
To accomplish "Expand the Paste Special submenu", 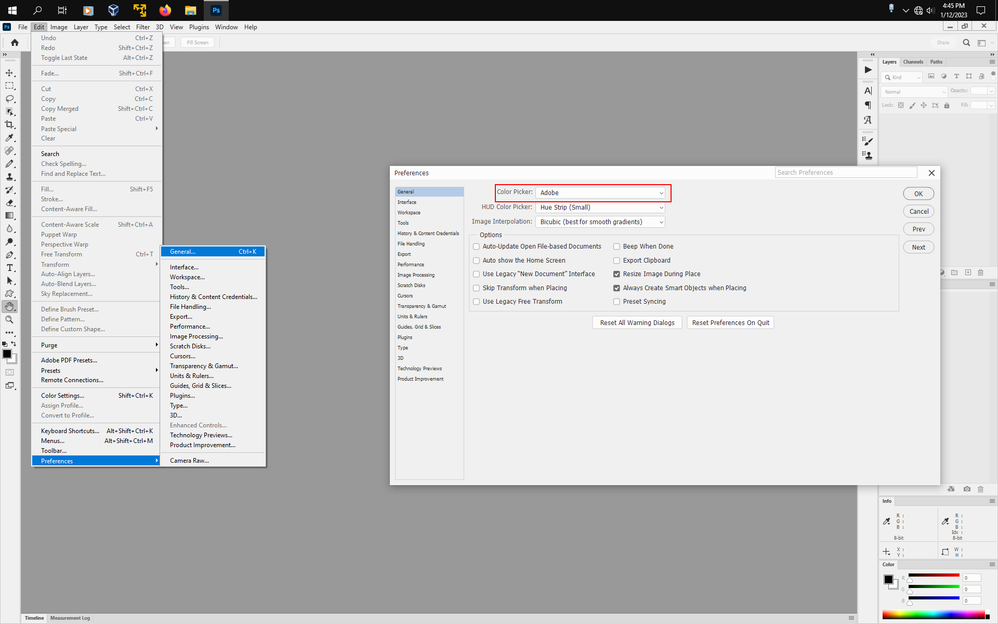I will click(x=96, y=129).
